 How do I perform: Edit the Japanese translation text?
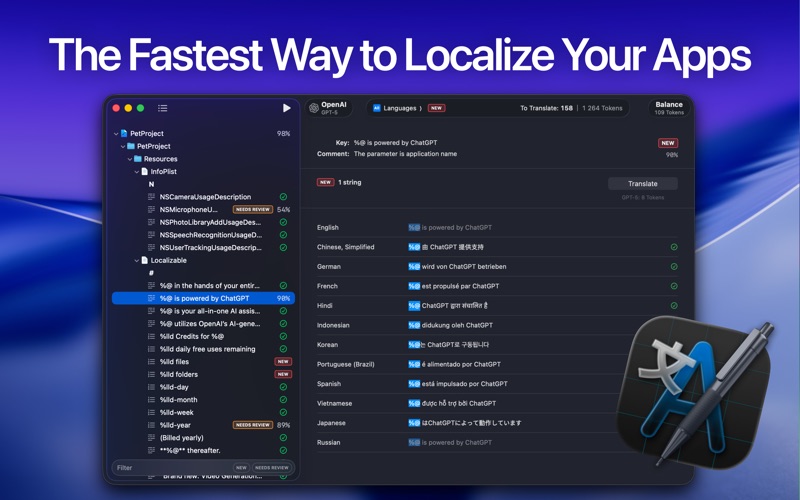pos(465,423)
